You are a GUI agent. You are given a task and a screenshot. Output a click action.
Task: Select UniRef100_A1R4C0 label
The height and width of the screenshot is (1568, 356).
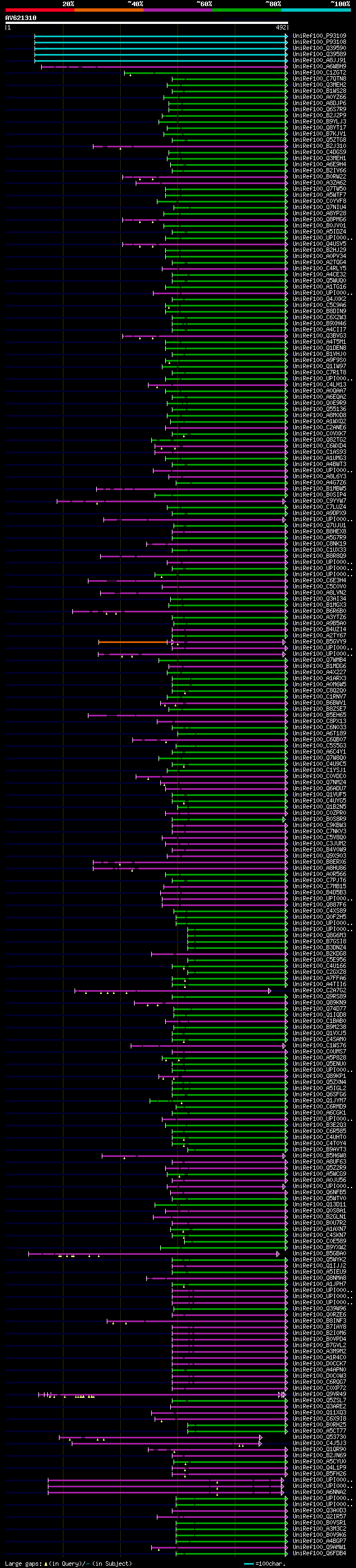pos(319,1357)
